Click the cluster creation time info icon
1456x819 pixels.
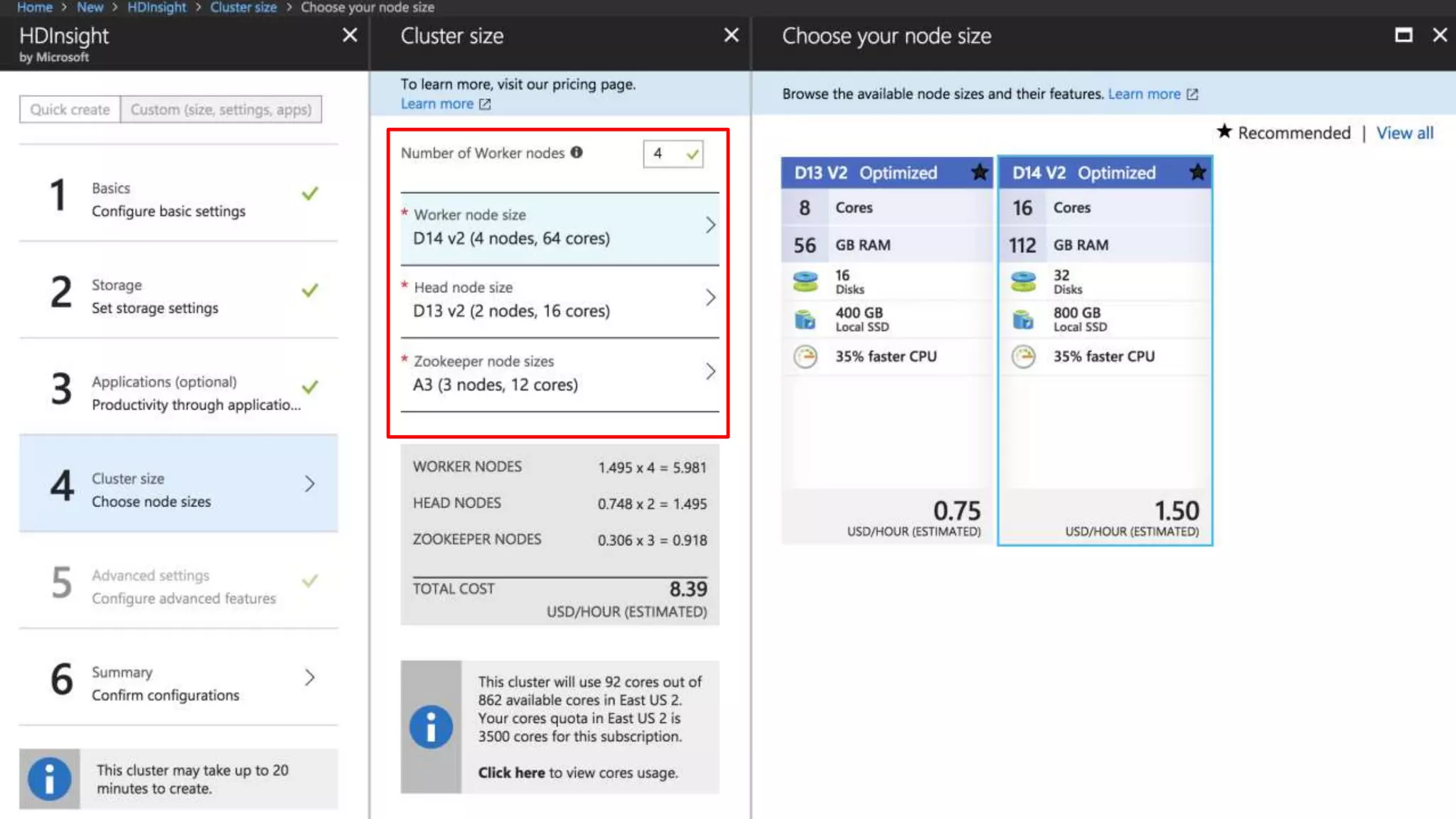(x=49, y=779)
